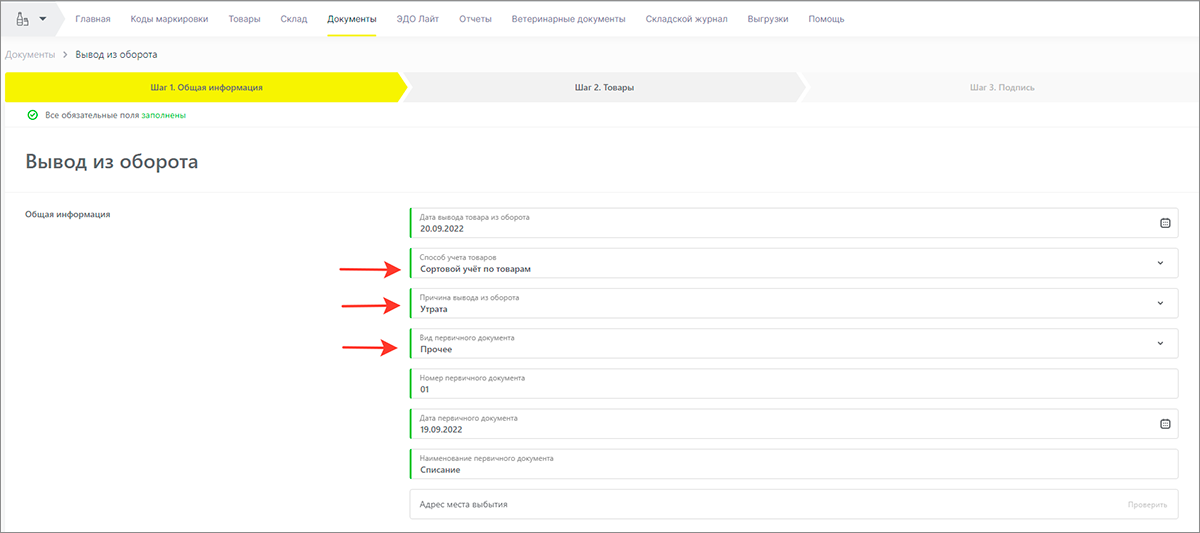Open Ветеринарные документы section
Viewport: 1200px width, 533px height.
point(568,19)
